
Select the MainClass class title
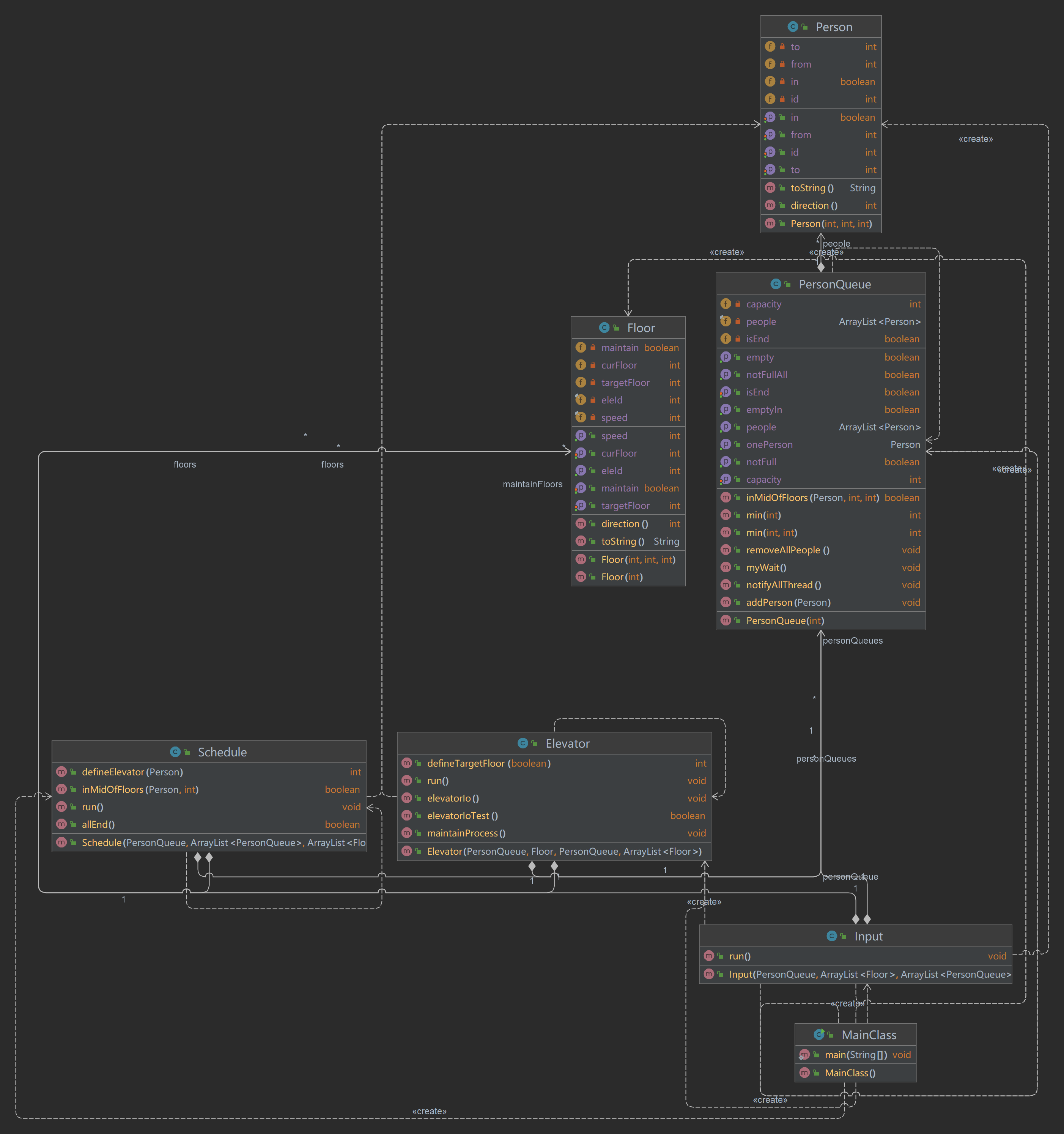[869, 1035]
